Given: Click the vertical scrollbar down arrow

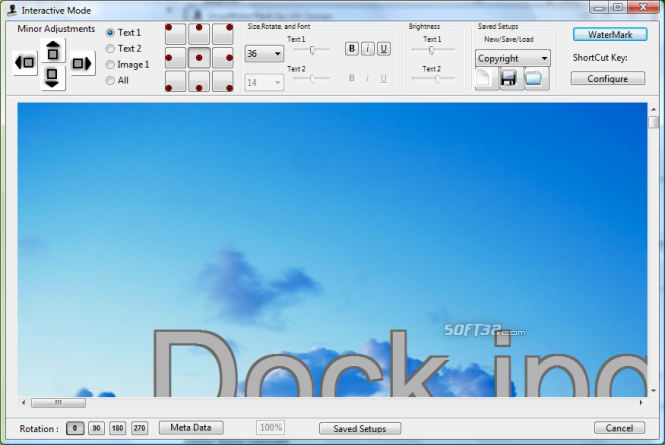Looking at the screenshot, I should pyautogui.click(x=654, y=391).
